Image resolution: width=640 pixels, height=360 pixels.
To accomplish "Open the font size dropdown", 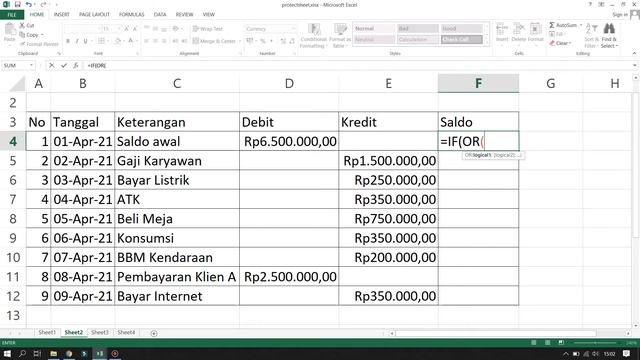I will pyautogui.click(x=119, y=29).
